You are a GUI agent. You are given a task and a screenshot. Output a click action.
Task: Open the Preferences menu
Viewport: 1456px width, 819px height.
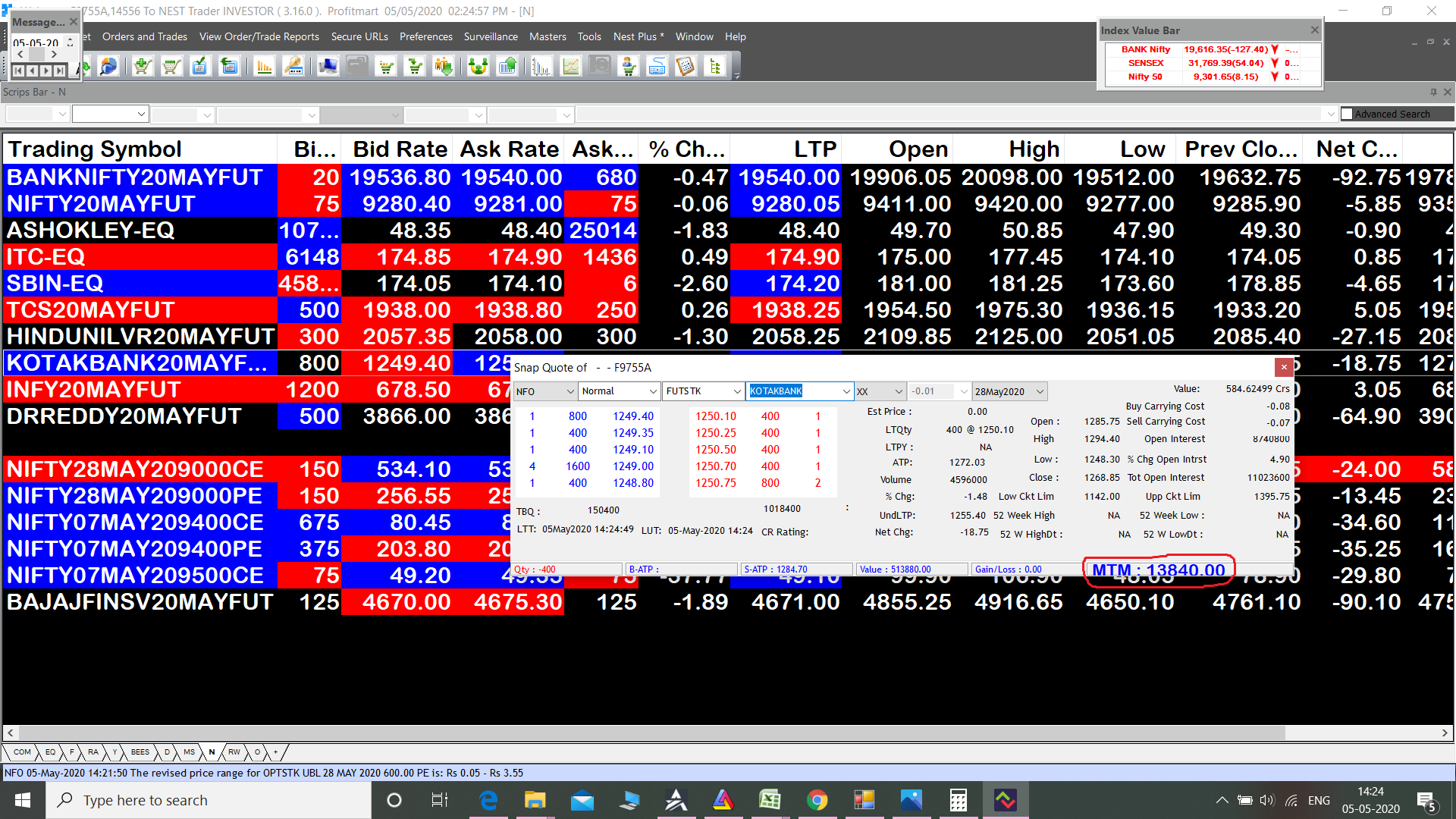(426, 36)
